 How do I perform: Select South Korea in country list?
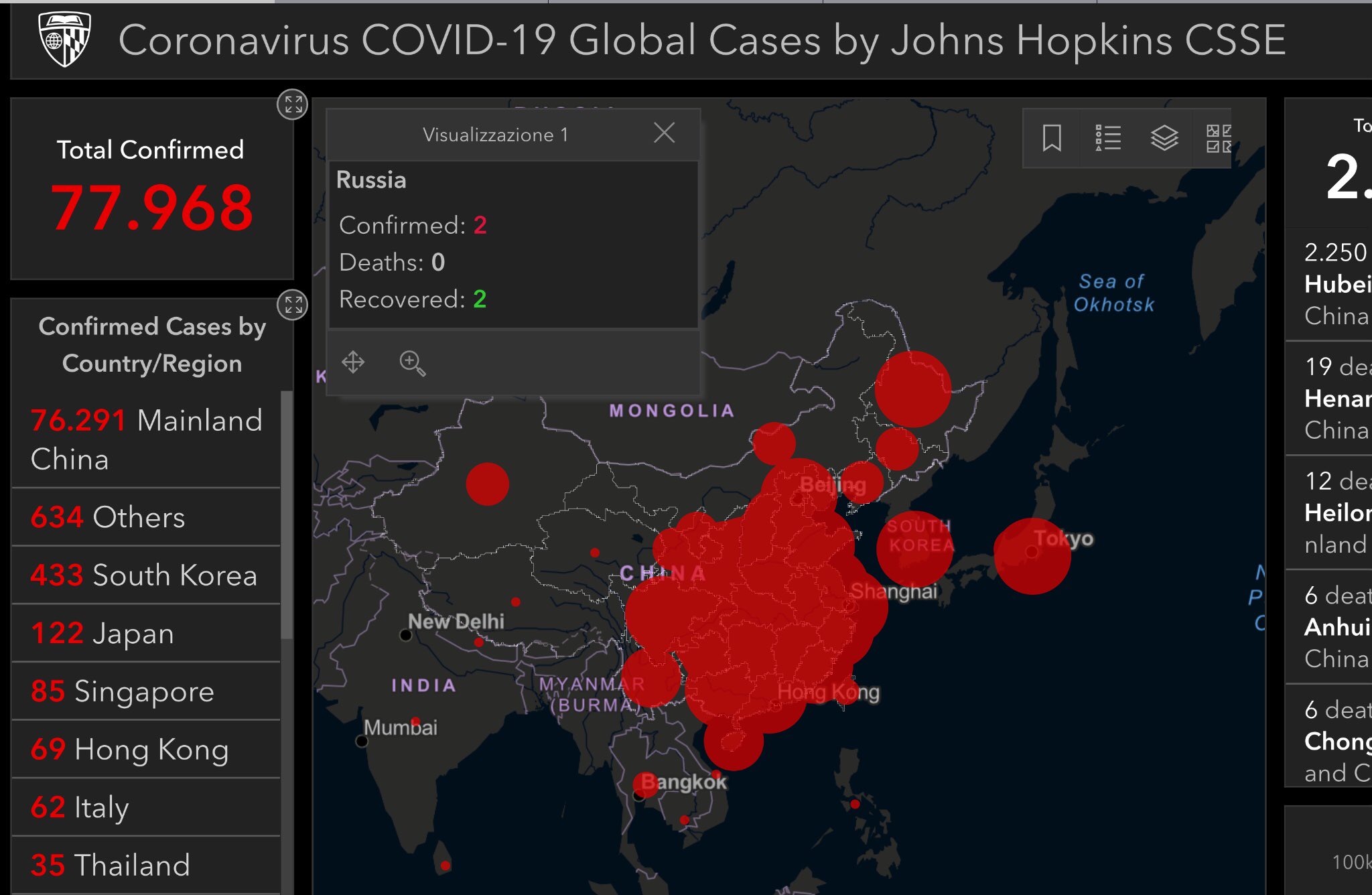tap(145, 575)
